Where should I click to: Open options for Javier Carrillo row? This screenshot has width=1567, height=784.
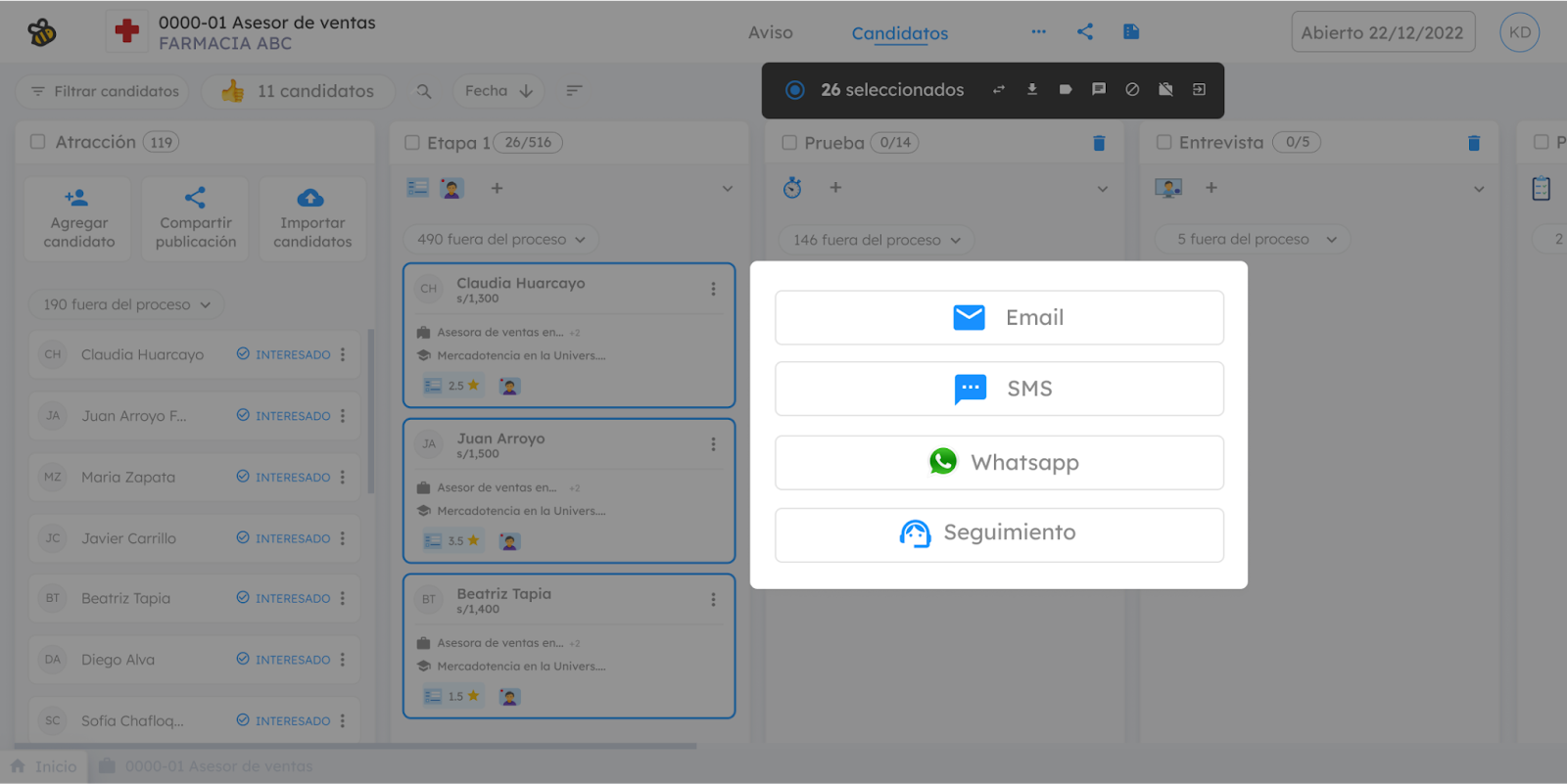(343, 538)
